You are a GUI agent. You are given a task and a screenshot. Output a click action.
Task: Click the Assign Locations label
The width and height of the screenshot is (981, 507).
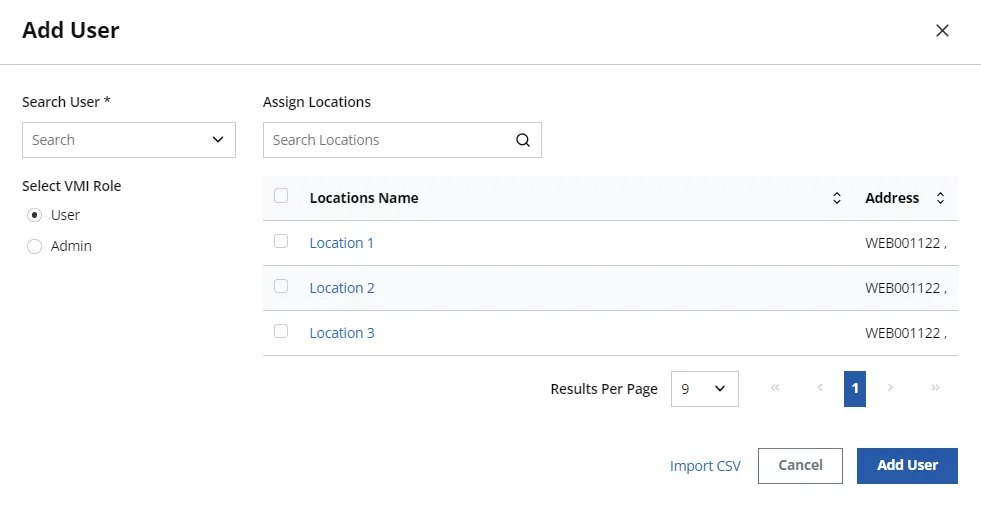pos(317,102)
